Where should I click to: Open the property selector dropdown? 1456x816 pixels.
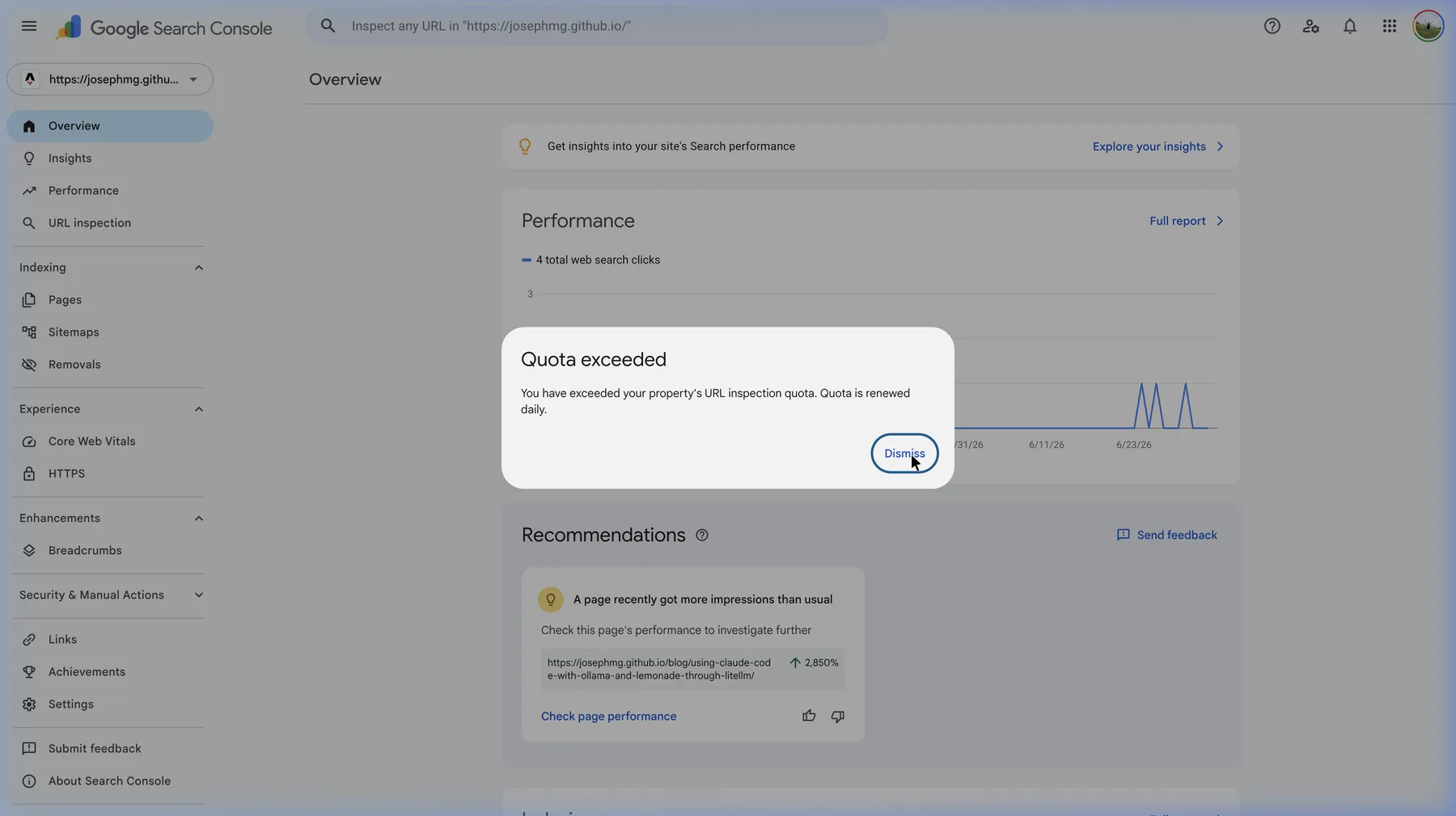110,79
